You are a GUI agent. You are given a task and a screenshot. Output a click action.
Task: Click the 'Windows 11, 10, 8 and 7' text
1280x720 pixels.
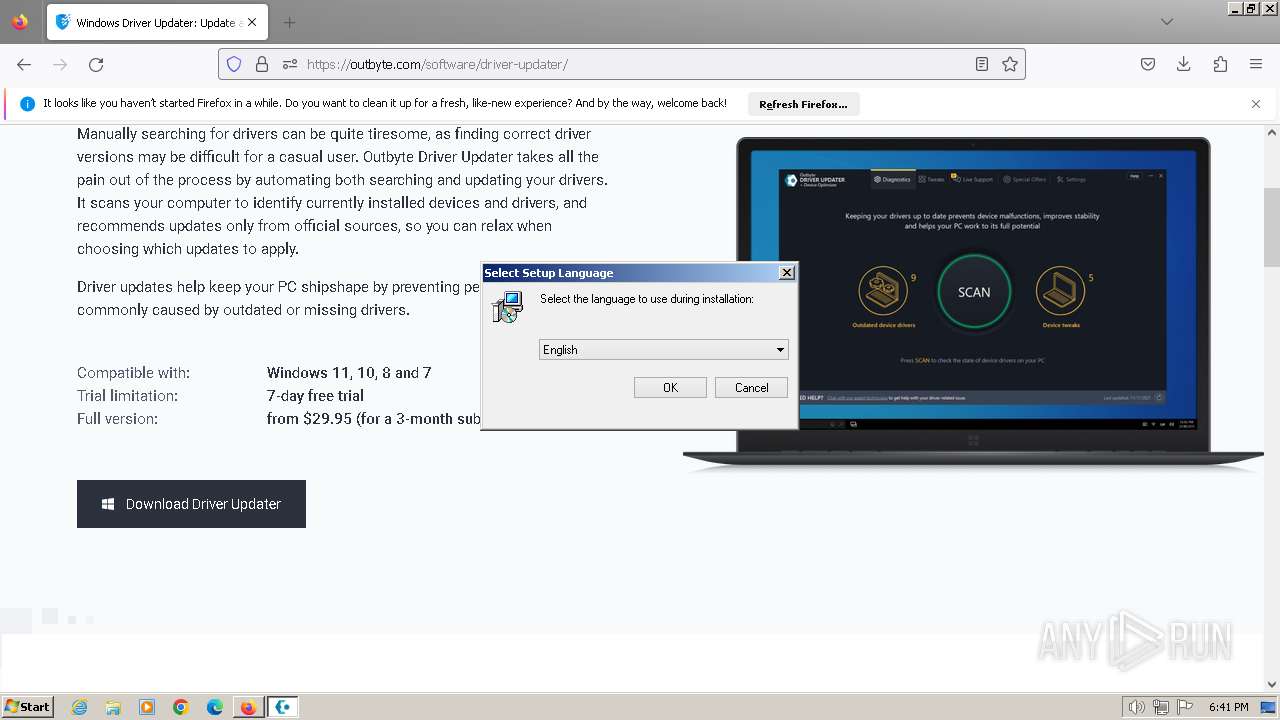349,373
